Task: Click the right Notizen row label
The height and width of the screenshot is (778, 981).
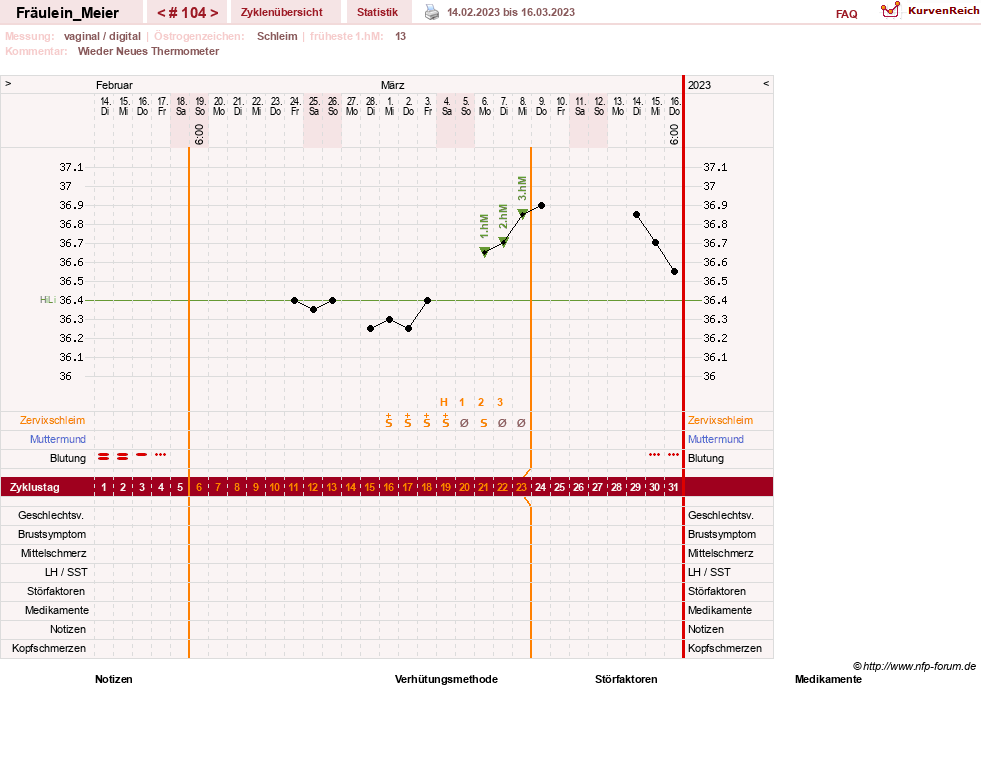Action: coord(706,629)
